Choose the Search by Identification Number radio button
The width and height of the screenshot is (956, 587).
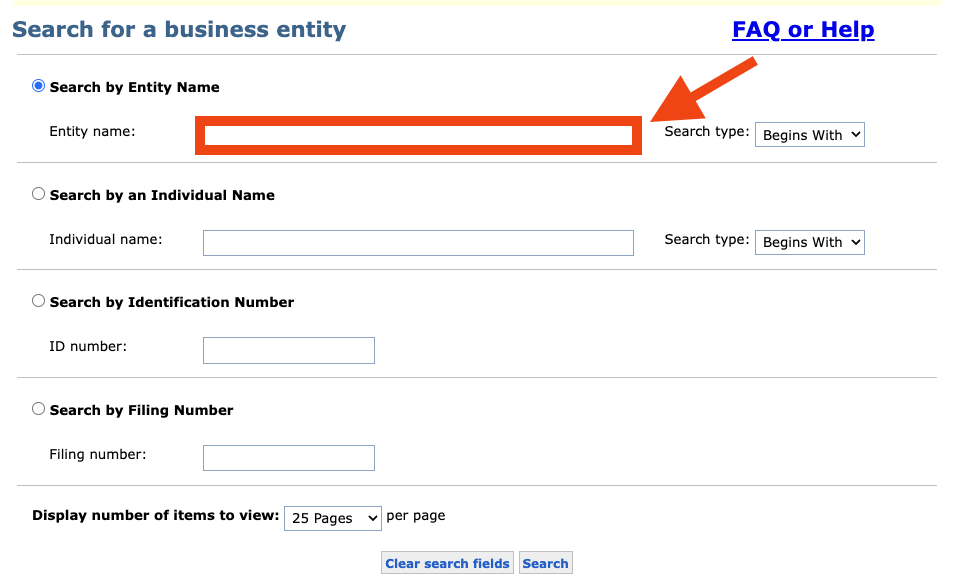(38, 301)
